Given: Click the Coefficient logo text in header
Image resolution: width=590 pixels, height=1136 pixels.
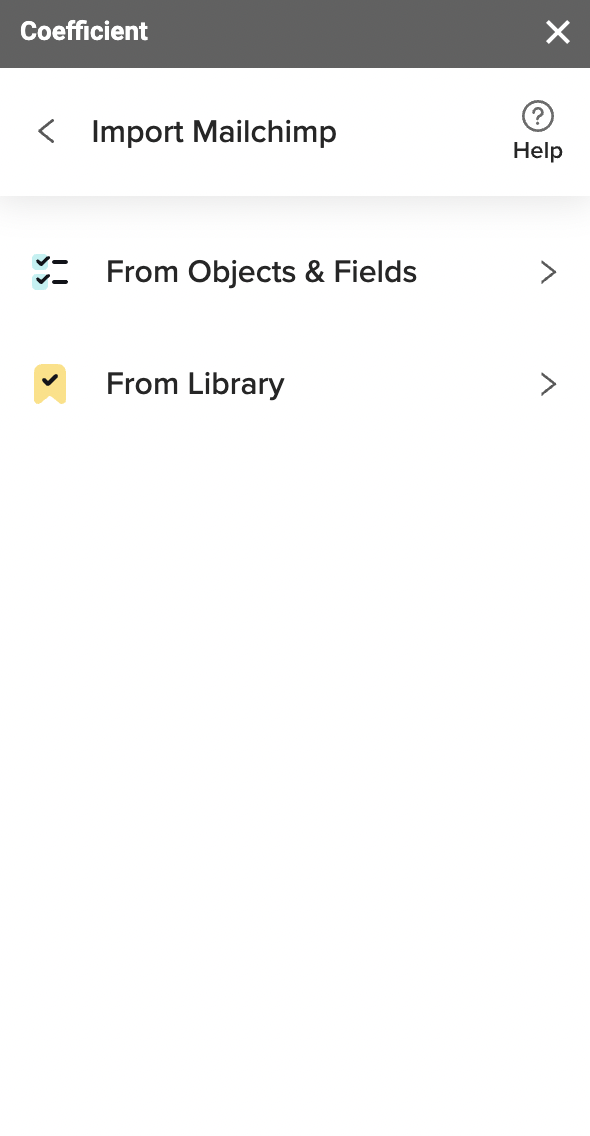Looking at the screenshot, I should [83, 31].
